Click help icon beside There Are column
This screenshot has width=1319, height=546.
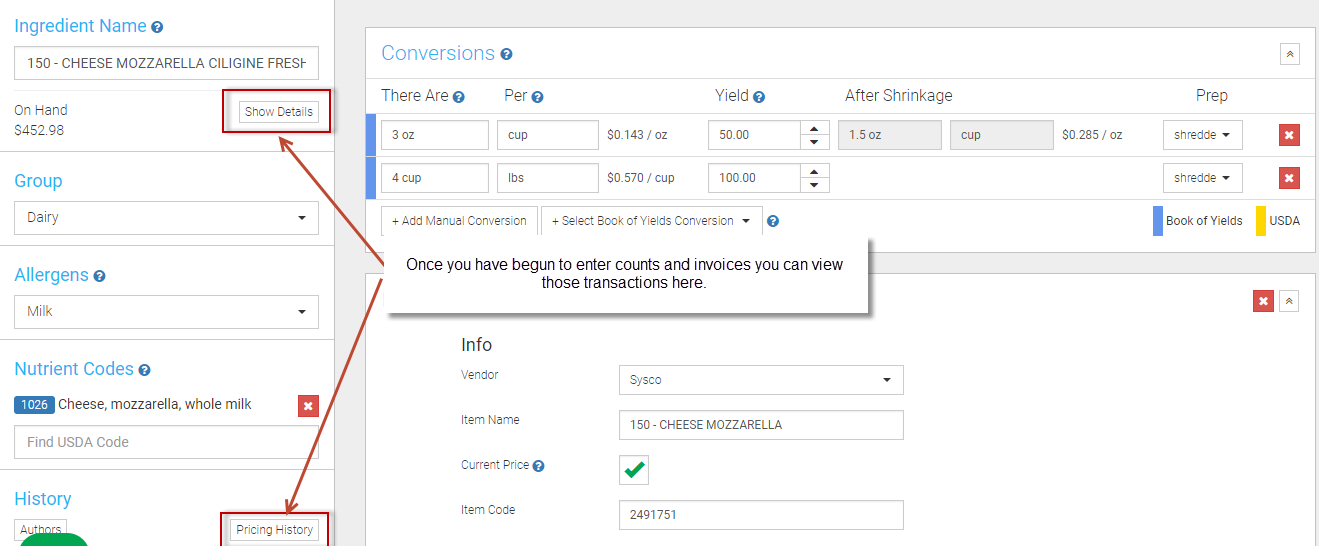pyautogui.click(x=459, y=97)
